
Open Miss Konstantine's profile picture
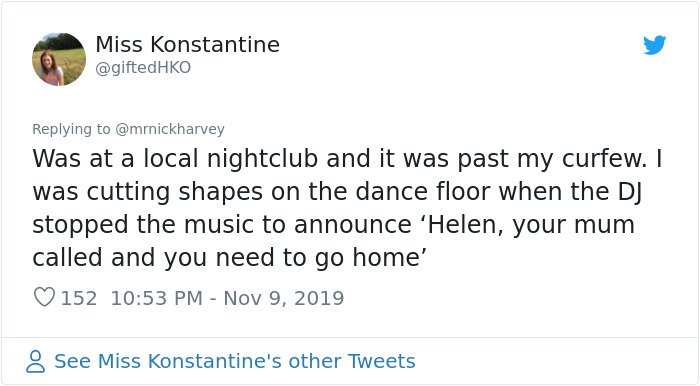pyautogui.click(x=59, y=59)
